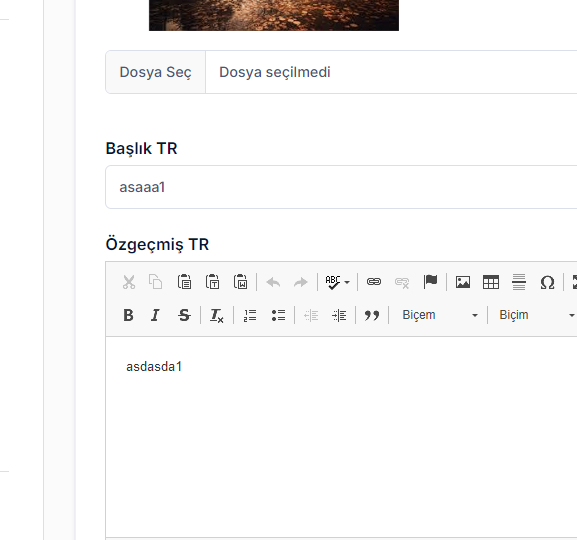The image size is (577, 540).
Task: Click the Paste clipboard icon
Action: click(x=184, y=282)
